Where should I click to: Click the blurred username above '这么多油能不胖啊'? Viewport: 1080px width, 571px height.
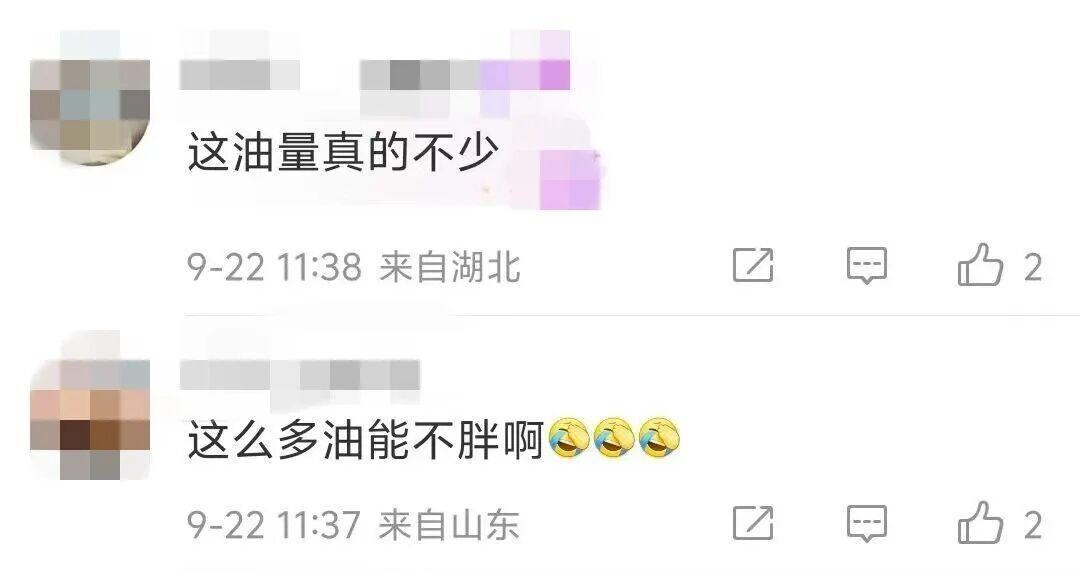pos(300,375)
